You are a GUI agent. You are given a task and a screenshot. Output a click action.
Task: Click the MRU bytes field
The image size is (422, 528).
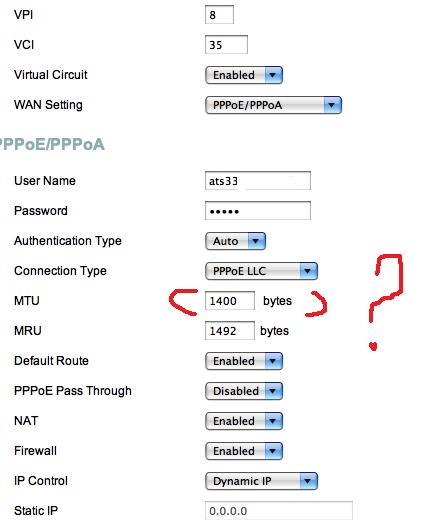(x=230, y=331)
